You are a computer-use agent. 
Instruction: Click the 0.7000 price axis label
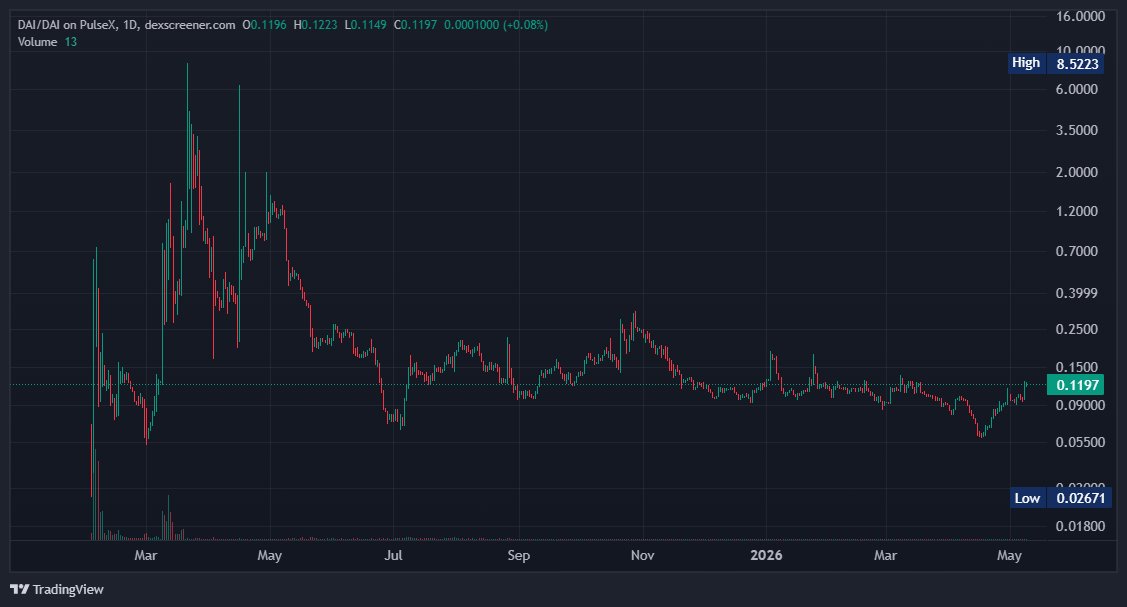coord(1077,251)
